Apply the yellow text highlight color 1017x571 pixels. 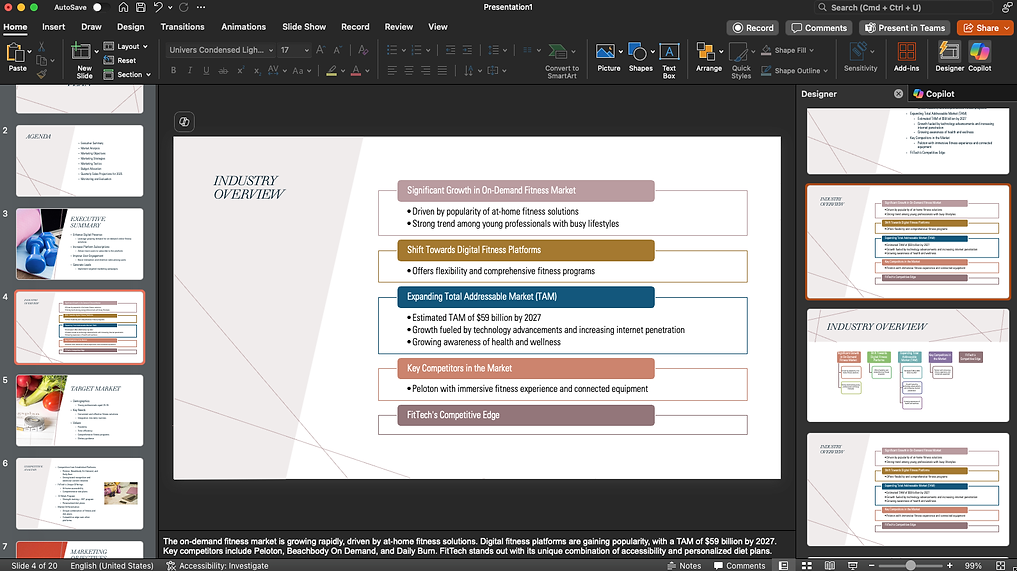[331, 70]
